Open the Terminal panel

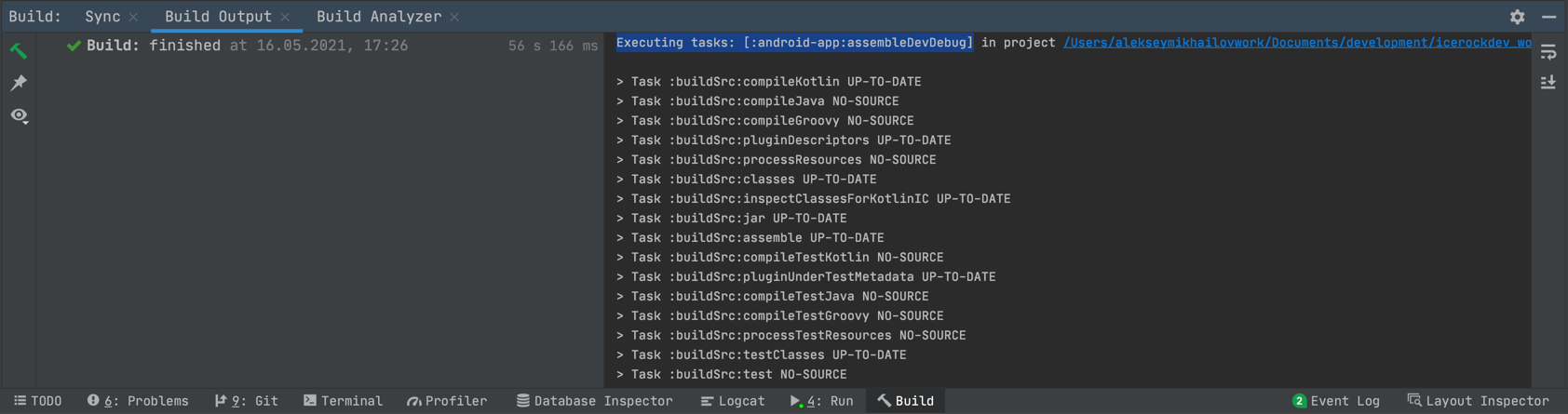pyautogui.click(x=343, y=401)
